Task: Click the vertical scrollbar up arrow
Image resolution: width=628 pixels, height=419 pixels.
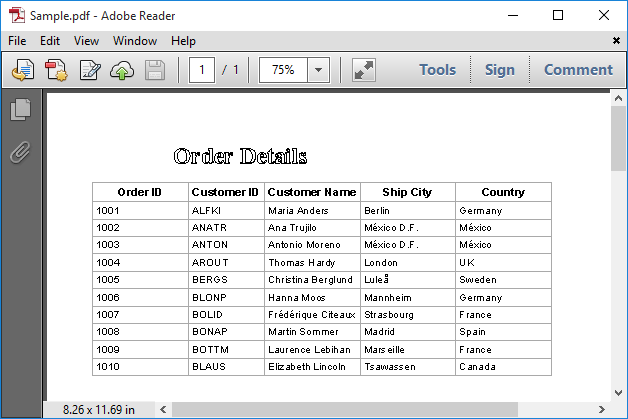Action: pos(618,98)
